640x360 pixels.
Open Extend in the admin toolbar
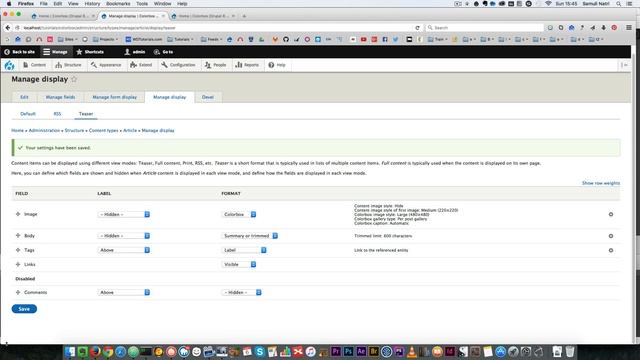[x=141, y=65]
